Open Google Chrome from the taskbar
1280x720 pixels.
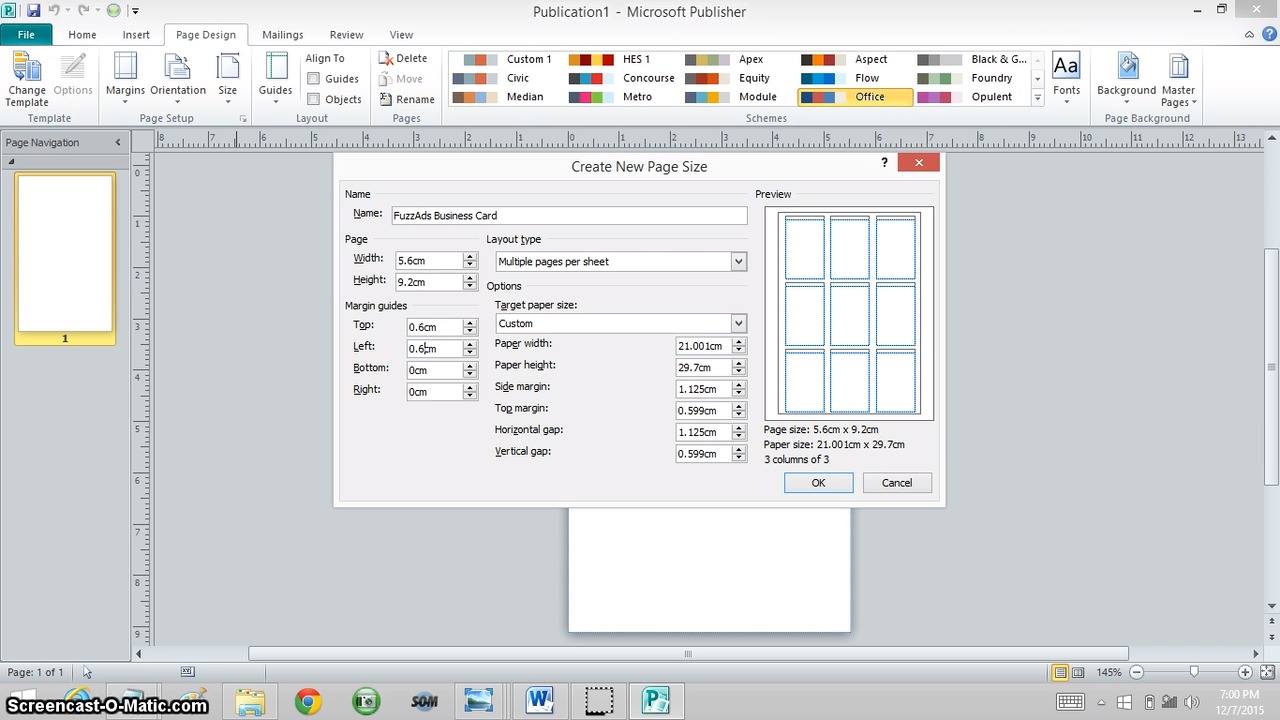click(x=308, y=701)
